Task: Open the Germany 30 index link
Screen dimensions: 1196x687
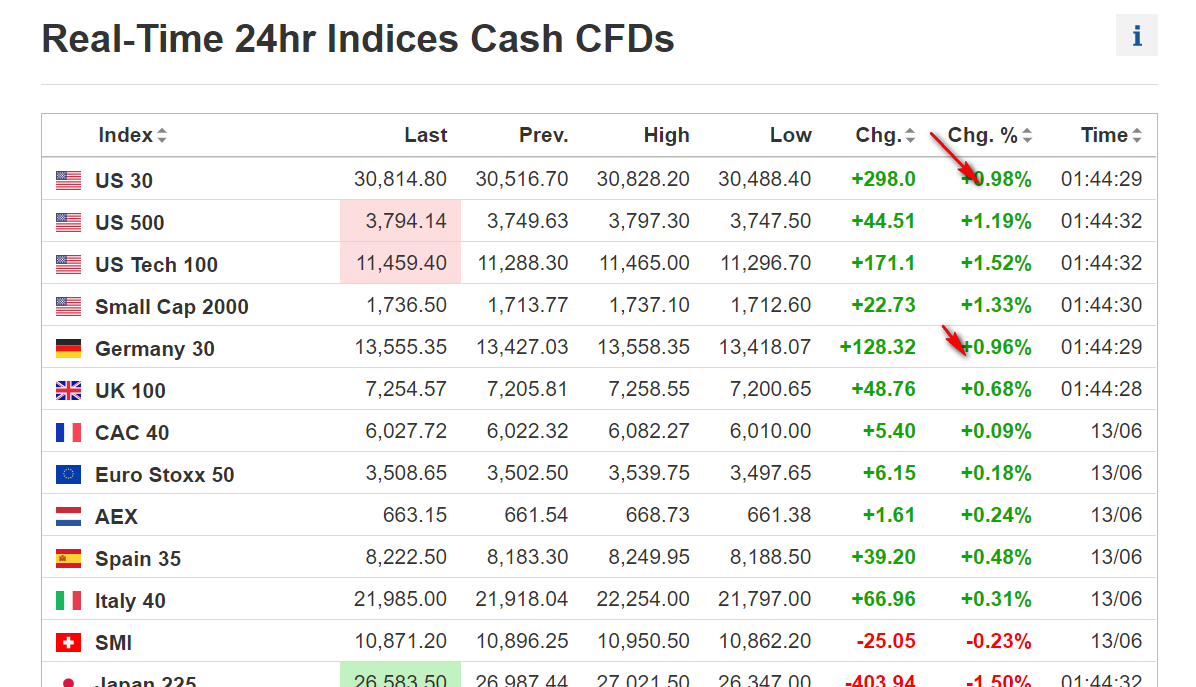Action: pyautogui.click(x=154, y=349)
